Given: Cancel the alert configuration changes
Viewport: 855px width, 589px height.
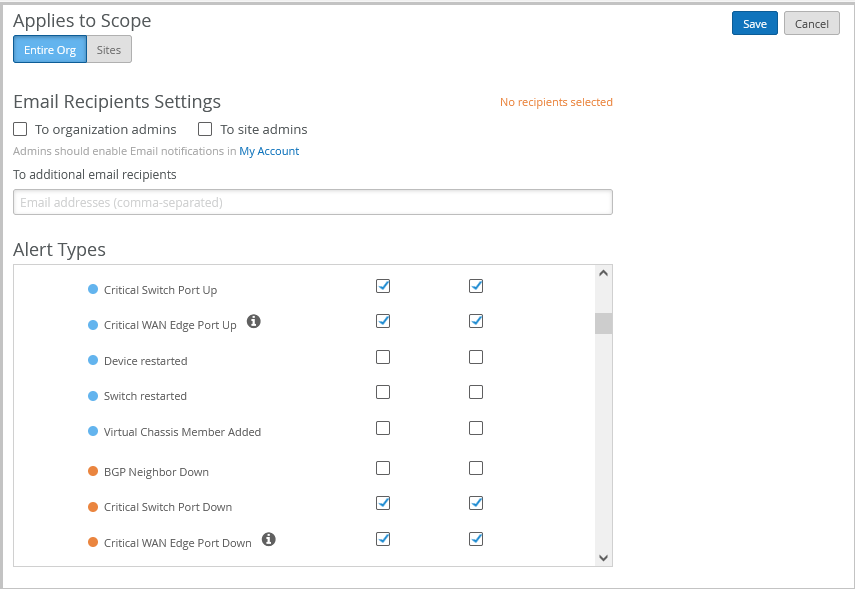Looking at the screenshot, I should coord(811,24).
